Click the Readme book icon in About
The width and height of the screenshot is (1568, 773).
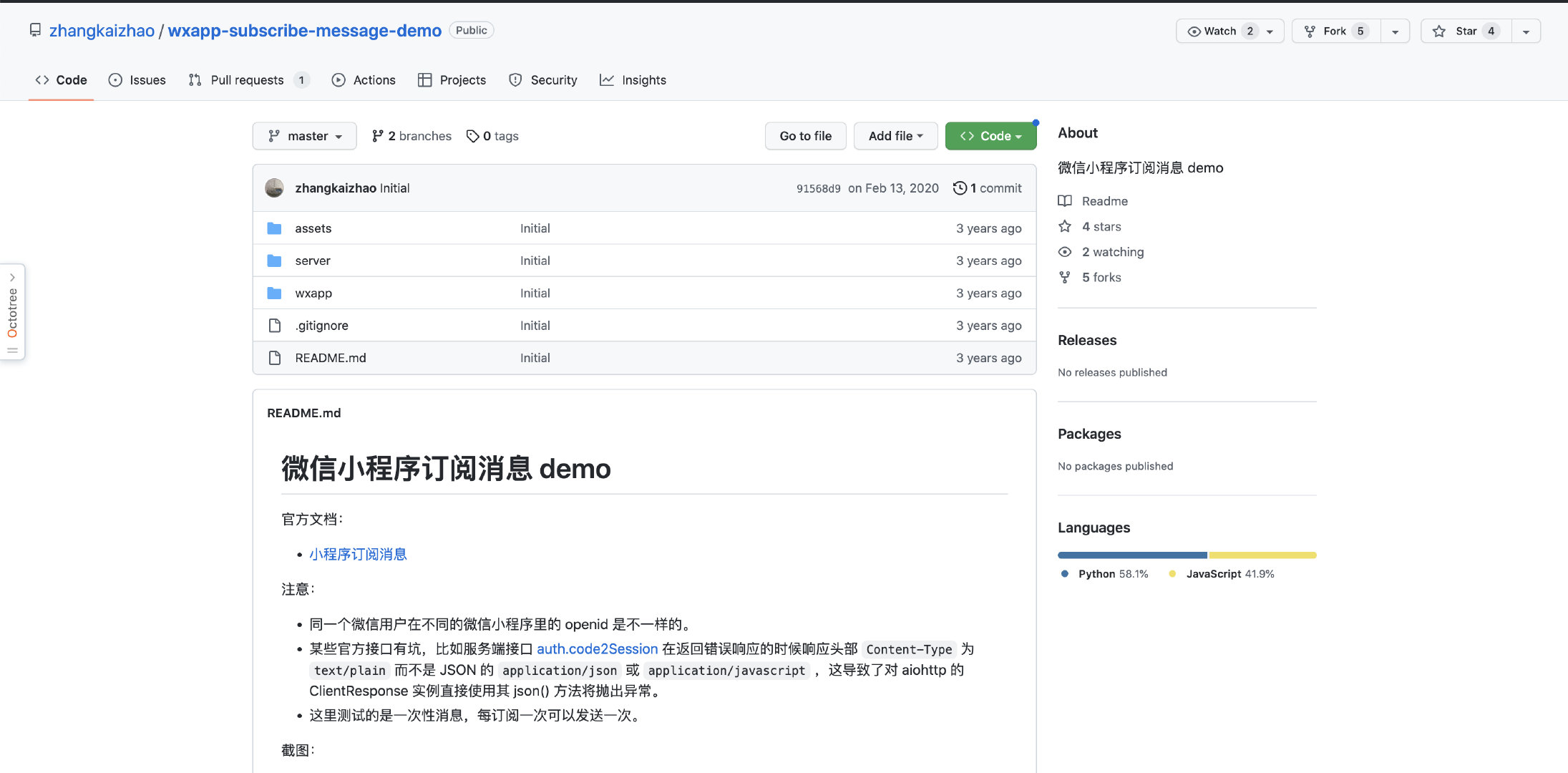1065,201
